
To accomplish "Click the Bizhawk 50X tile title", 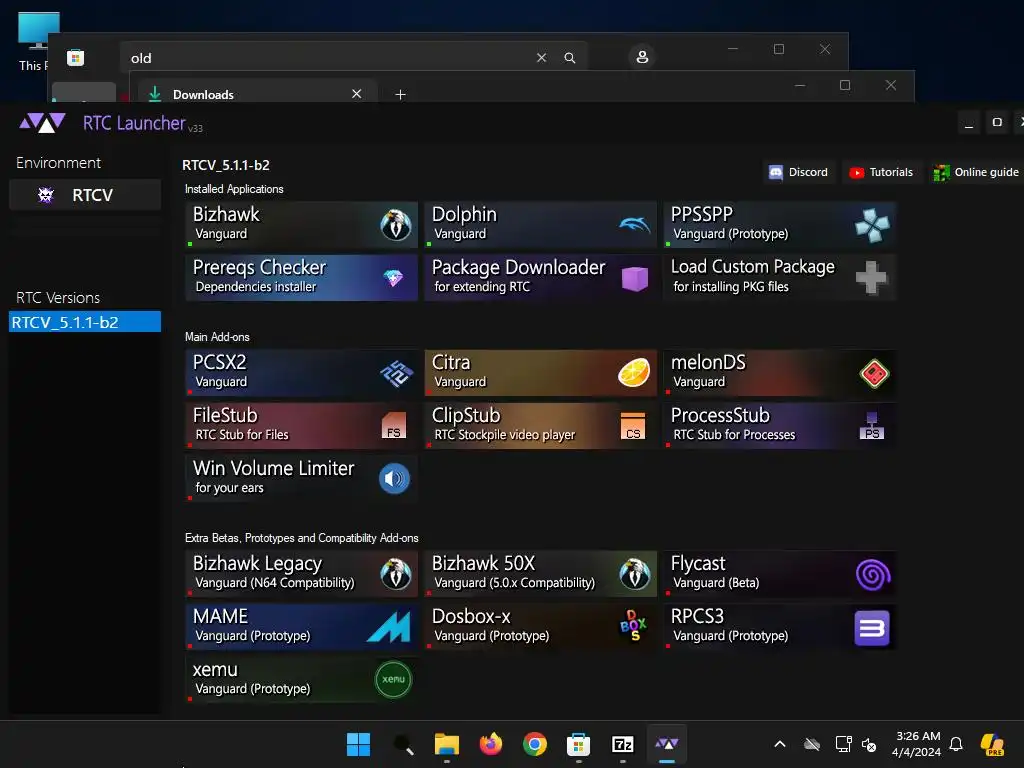I will (483, 563).
